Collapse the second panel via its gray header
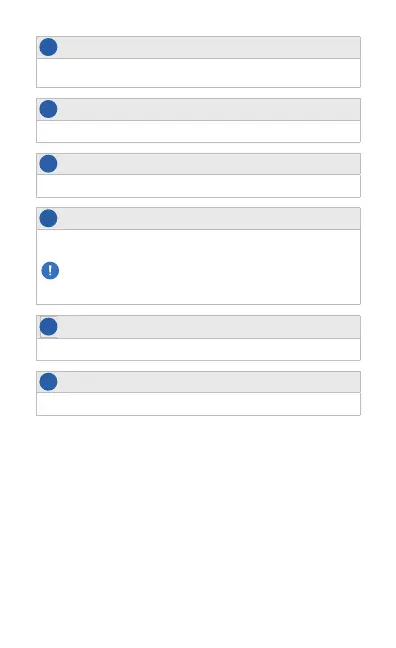Screen dimensions: 396x648 (198, 110)
